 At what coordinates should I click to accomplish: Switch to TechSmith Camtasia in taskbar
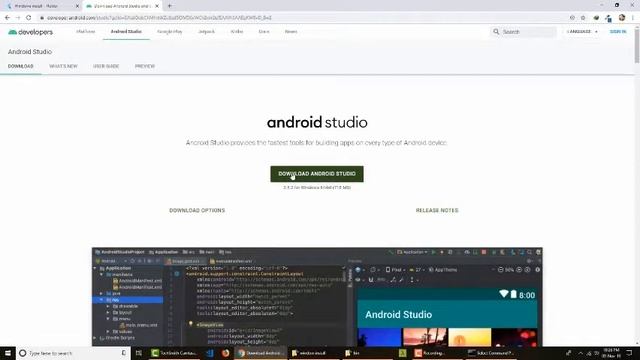[x=174, y=353]
